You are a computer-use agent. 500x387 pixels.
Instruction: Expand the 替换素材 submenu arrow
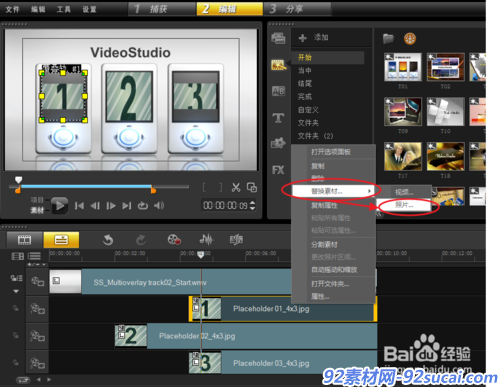tap(369, 191)
